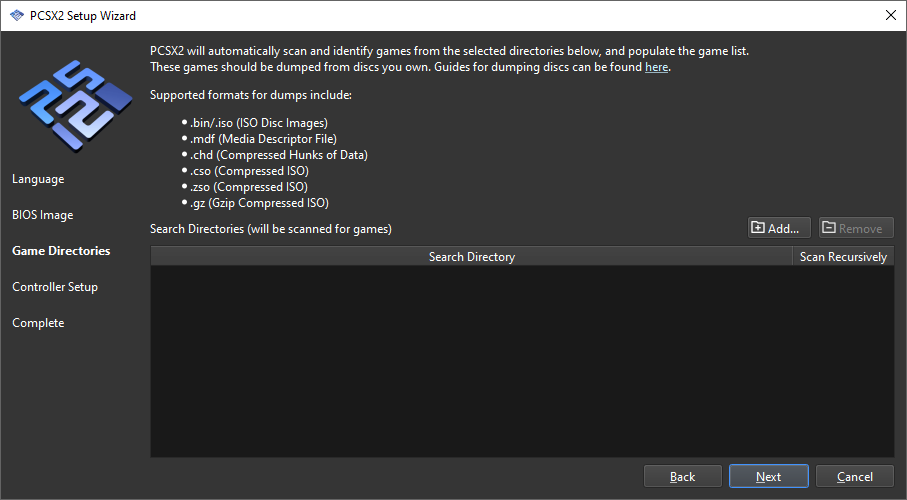The image size is (907, 500).
Task: Select the Language step in sidebar
Action: (x=38, y=179)
